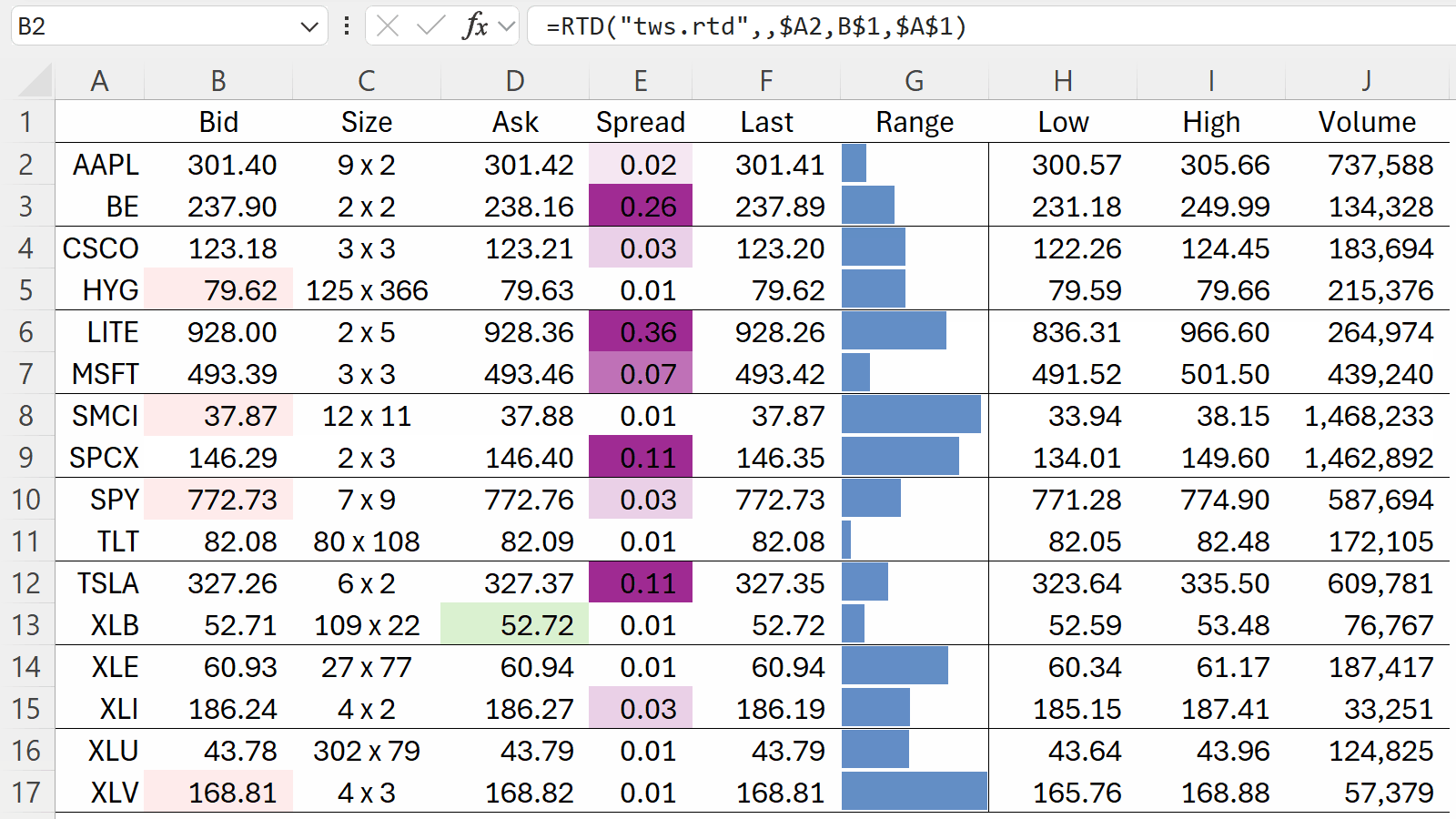Screen dimensions: 1456x819
Task: Click the HYG size cell "125 x 366"
Action: (367, 289)
